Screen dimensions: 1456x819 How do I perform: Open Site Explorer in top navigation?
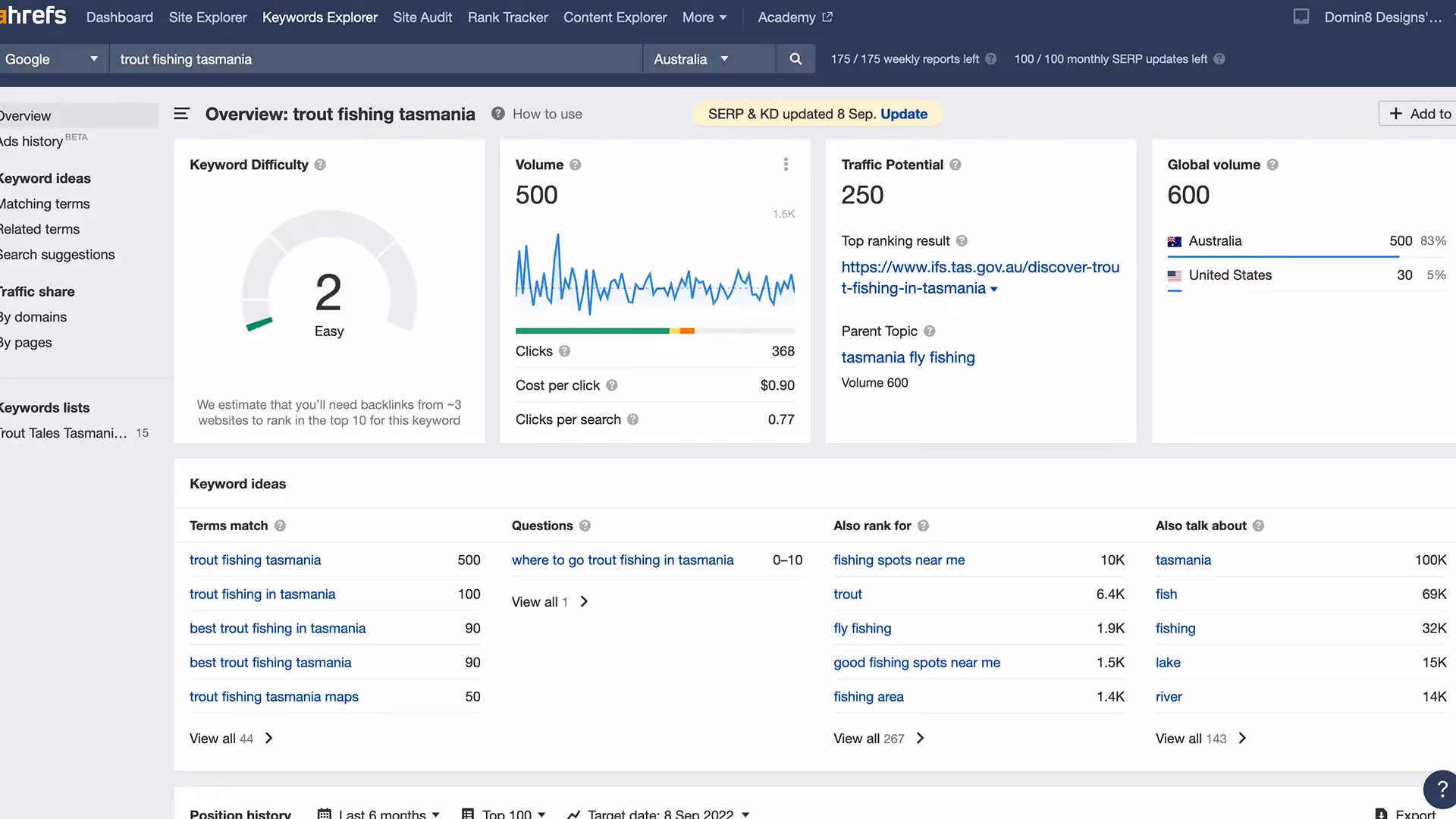point(208,17)
